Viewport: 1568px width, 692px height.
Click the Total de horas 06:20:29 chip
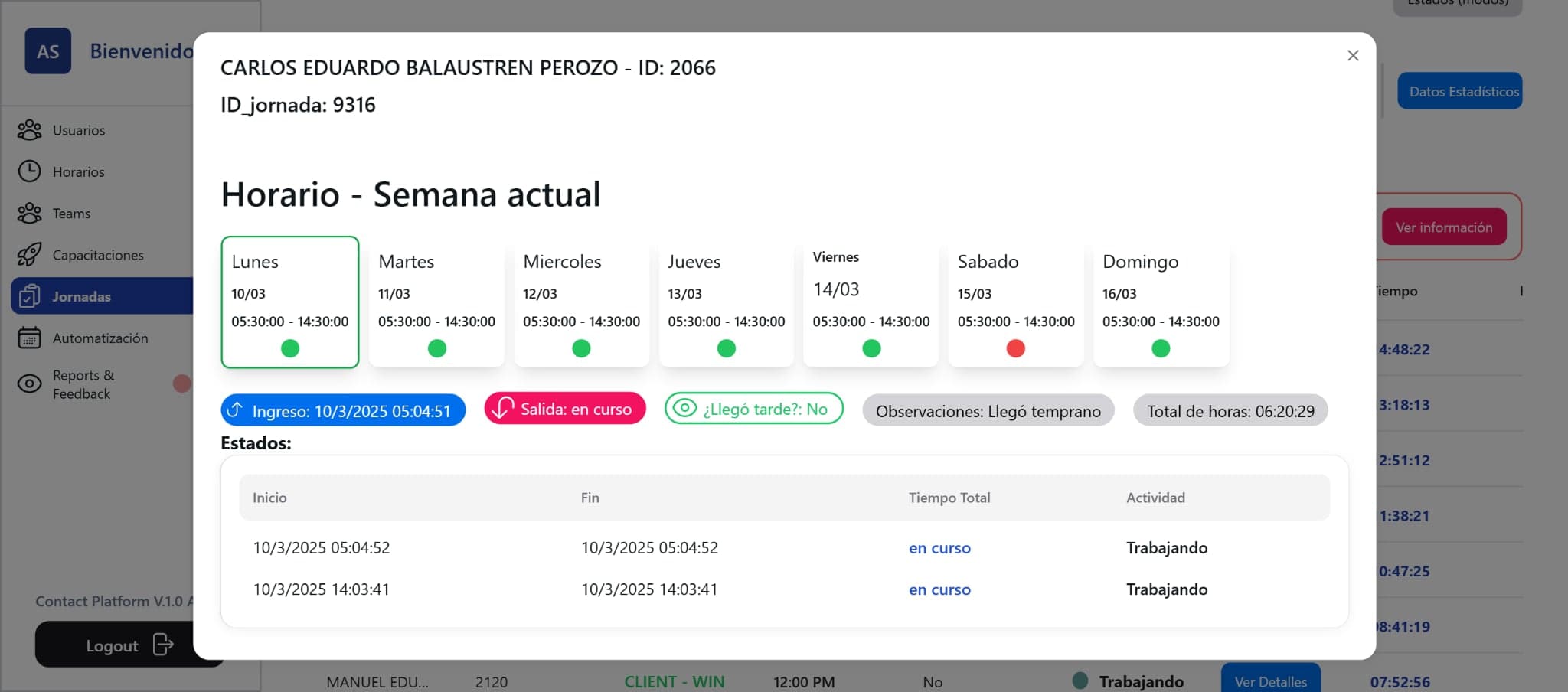pos(1230,411)
